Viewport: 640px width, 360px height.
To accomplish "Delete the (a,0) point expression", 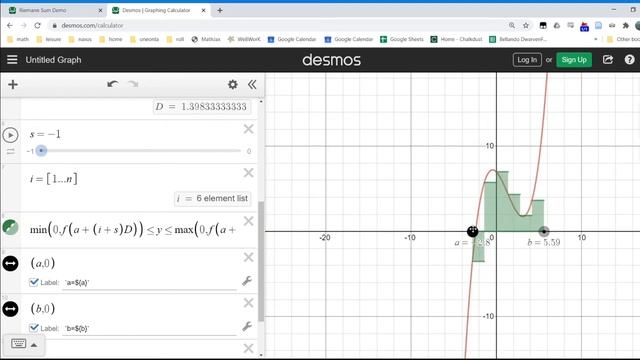I will [249, 257].
